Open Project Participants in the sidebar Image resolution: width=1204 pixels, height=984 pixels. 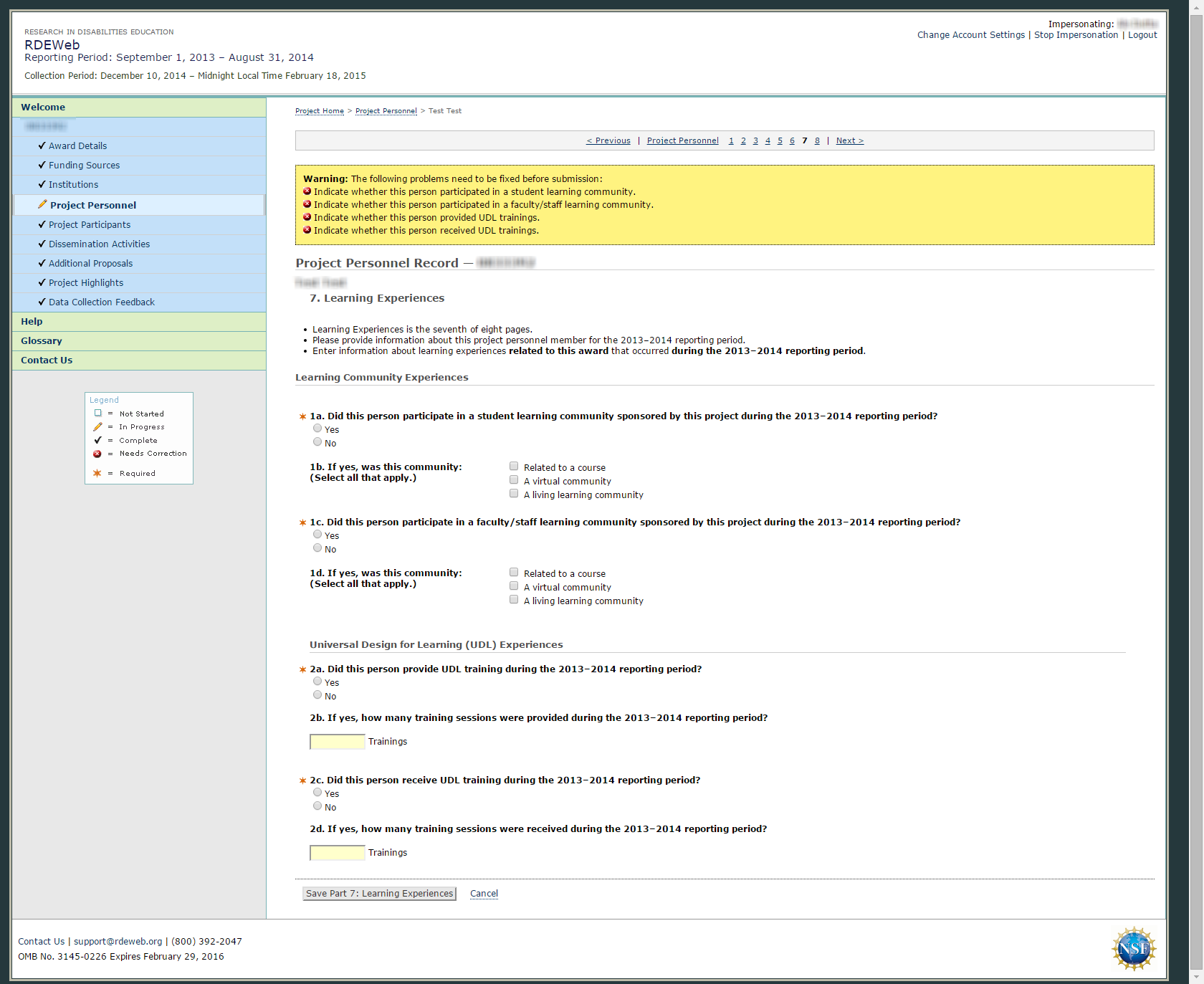click(x=90, y=225)
